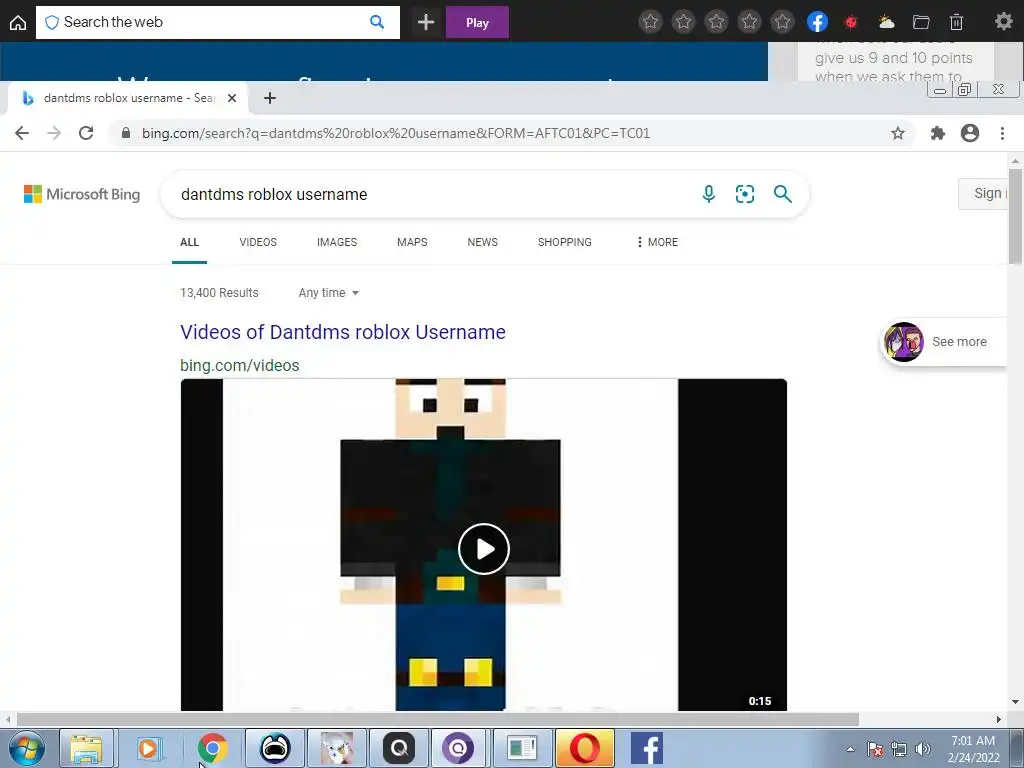Add new tab with top bar plus icon
This screenshot has width=1024, height=768.
(426, 22)
